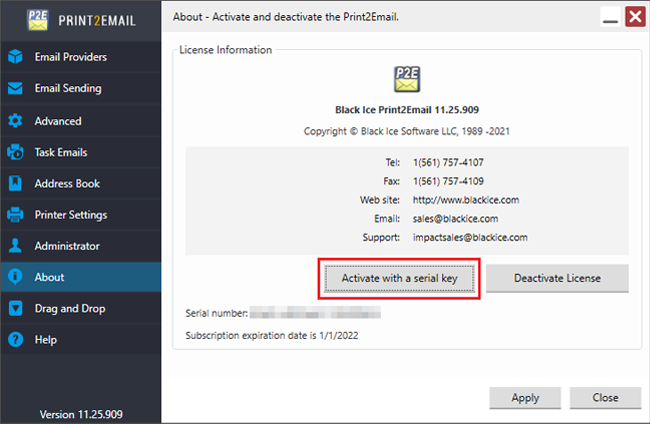The height and width of the screenshot is (424, 650).
Task: Click telephone number 1(561) 757-4107
Action: (448, 162)
